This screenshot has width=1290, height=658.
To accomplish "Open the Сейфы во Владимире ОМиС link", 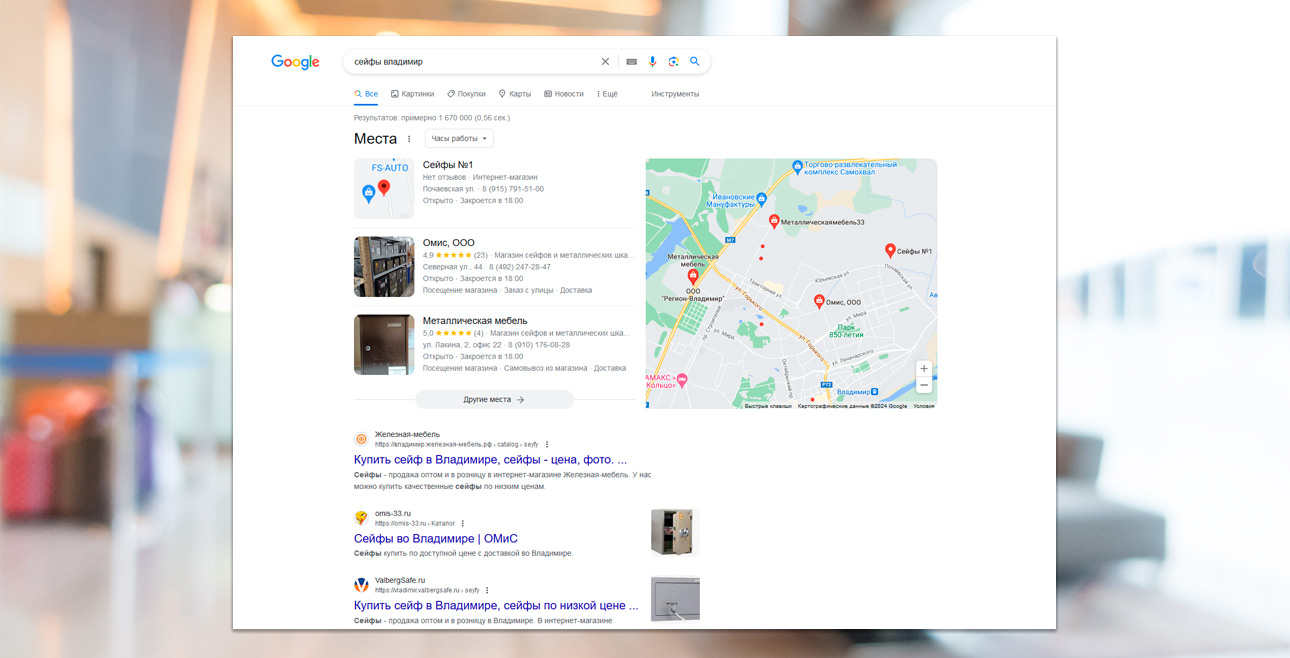I will 435,539.
